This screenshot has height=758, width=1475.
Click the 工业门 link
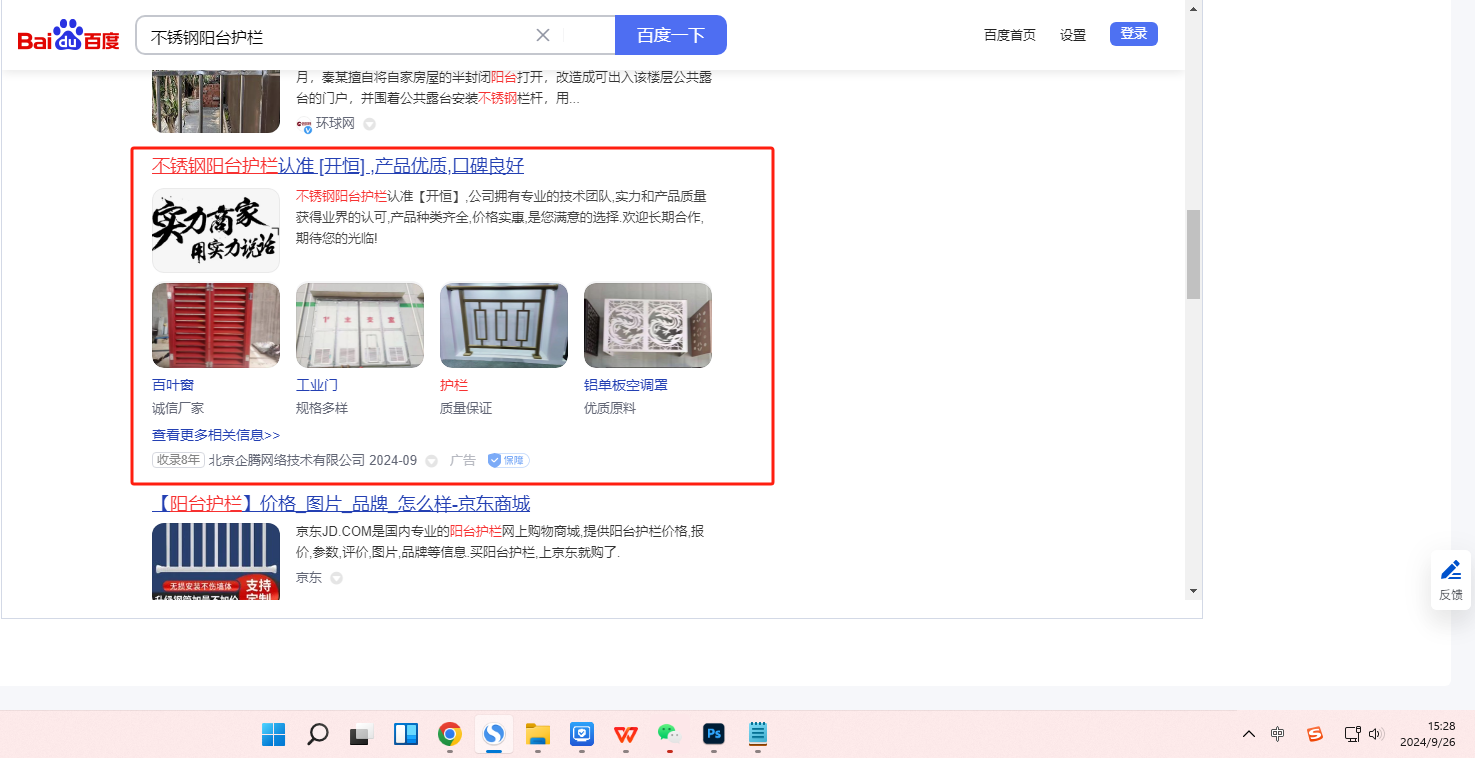(x=317, y=385)
